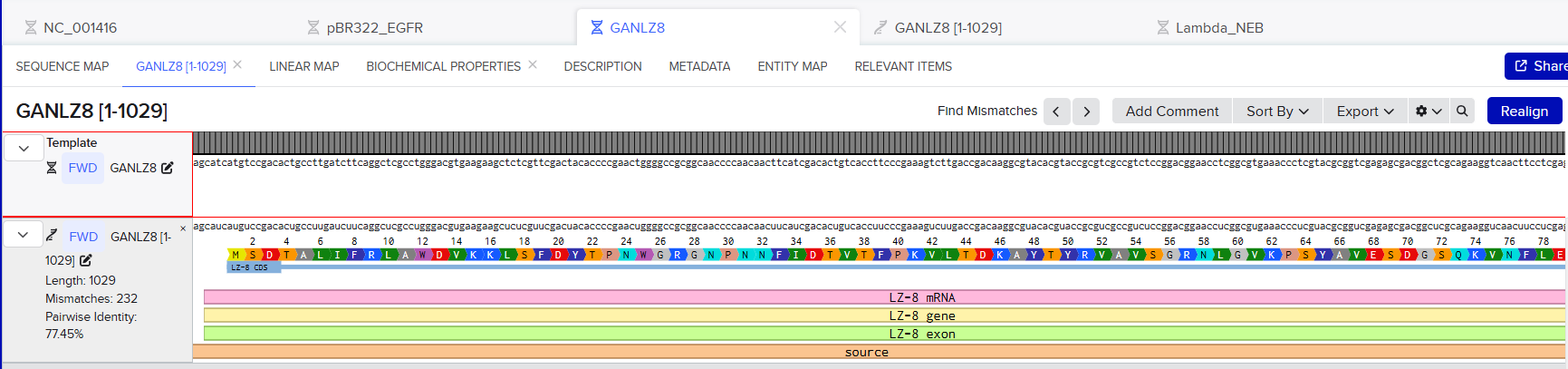Toggle FWD orientation on Template row
Viewport: 1568px width, 369px height.
click(82, 168)
